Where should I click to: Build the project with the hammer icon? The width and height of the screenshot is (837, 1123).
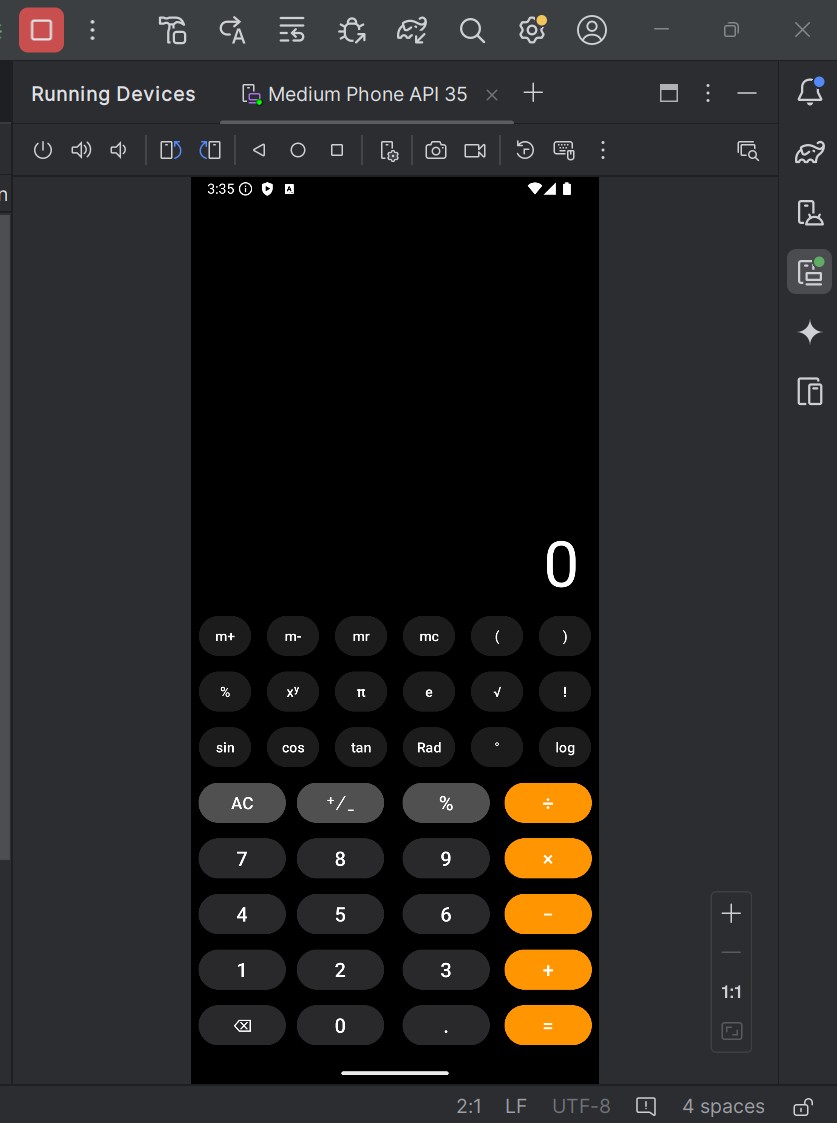click(171, 30)
